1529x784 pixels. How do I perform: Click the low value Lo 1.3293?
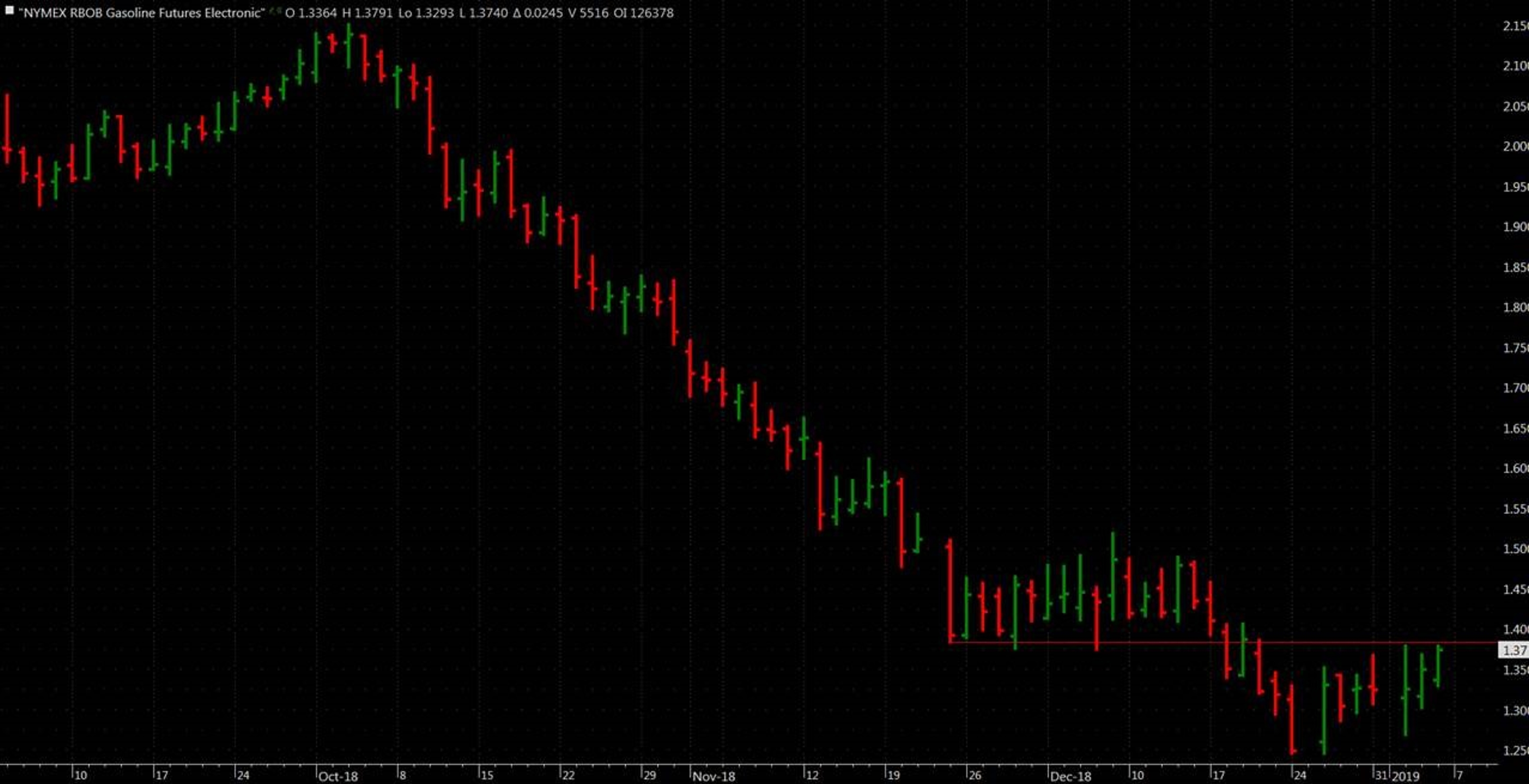(x=426, y=12)
